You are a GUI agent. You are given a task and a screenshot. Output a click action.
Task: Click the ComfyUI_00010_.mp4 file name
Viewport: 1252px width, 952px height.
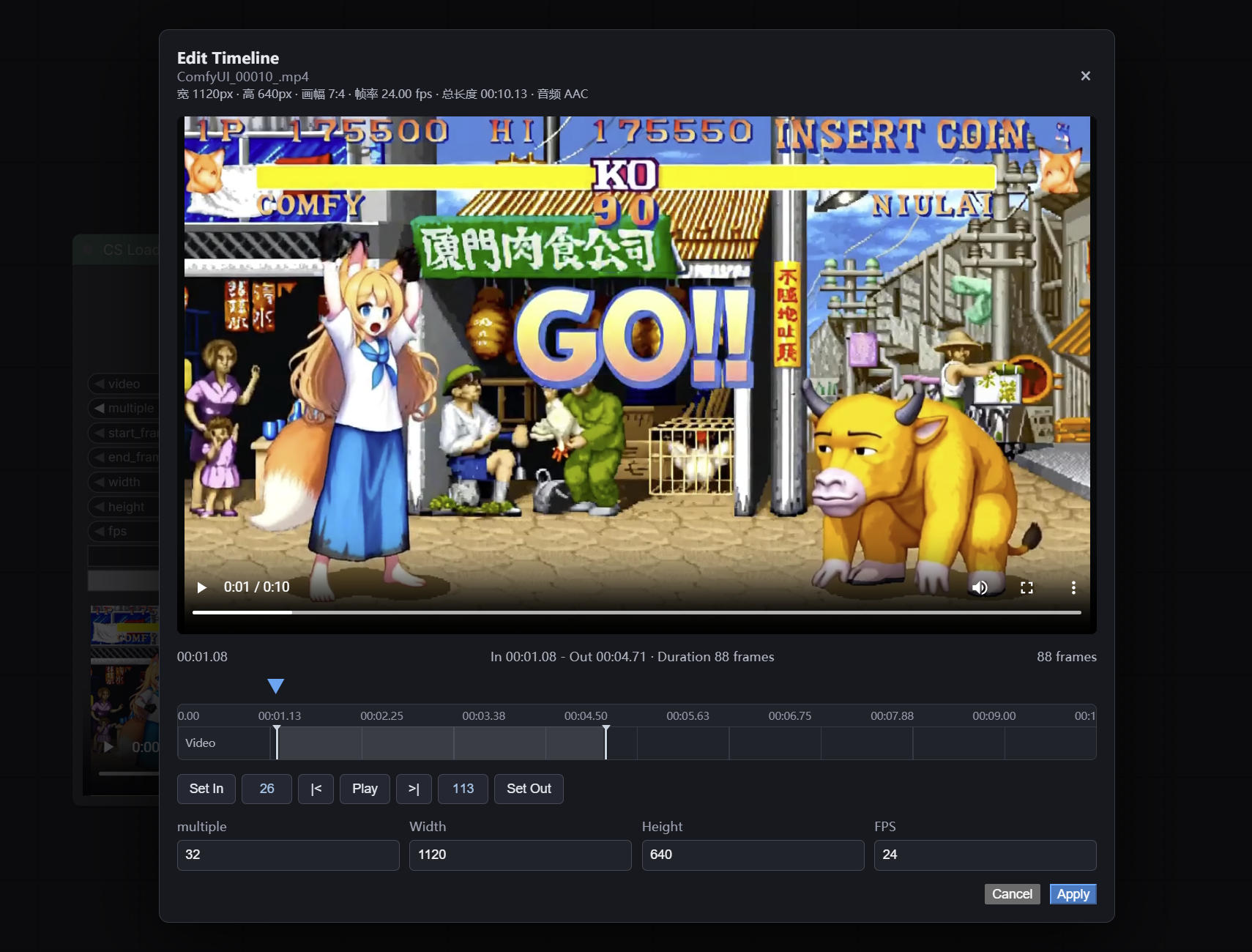click(242, 76)
